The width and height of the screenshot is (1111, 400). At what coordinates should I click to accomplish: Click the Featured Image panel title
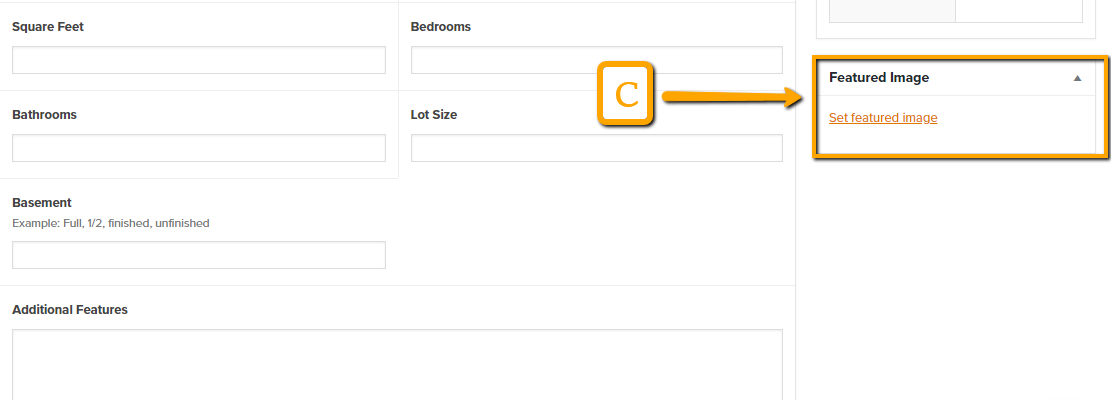[879, 78]
